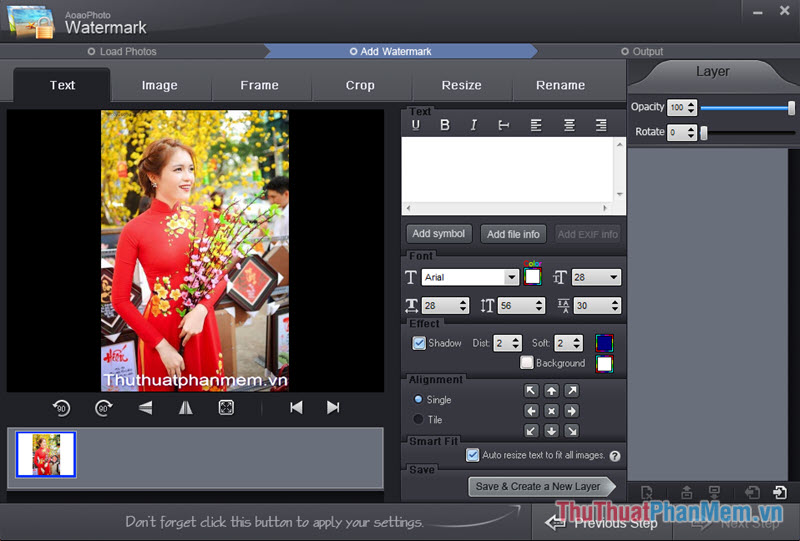Click the Add file info button

(513, 234)
